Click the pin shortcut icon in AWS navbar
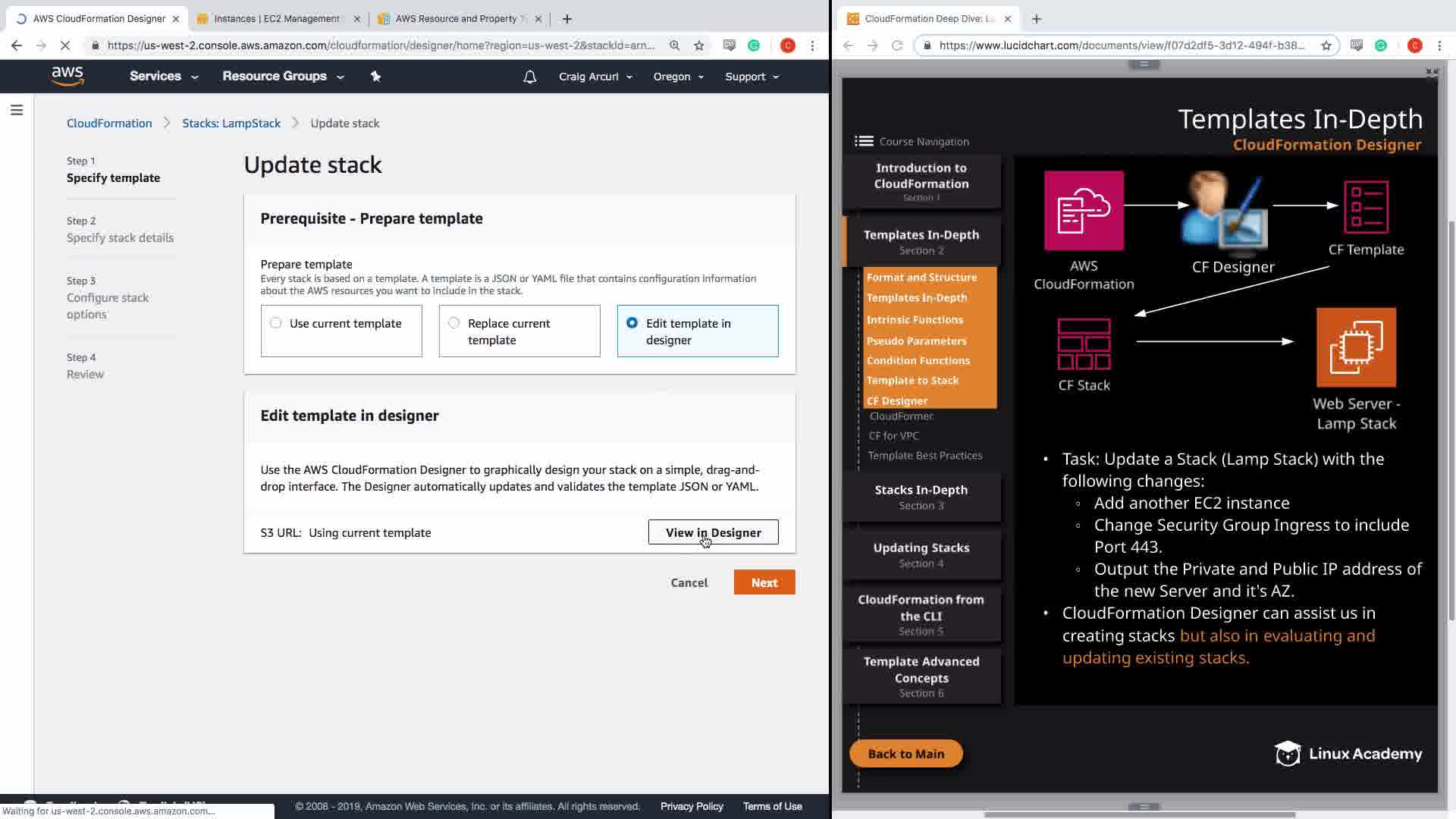Image resolution: width=1456 pixels, height=819 pixels. pyautogui.click(x=375, y=76)
